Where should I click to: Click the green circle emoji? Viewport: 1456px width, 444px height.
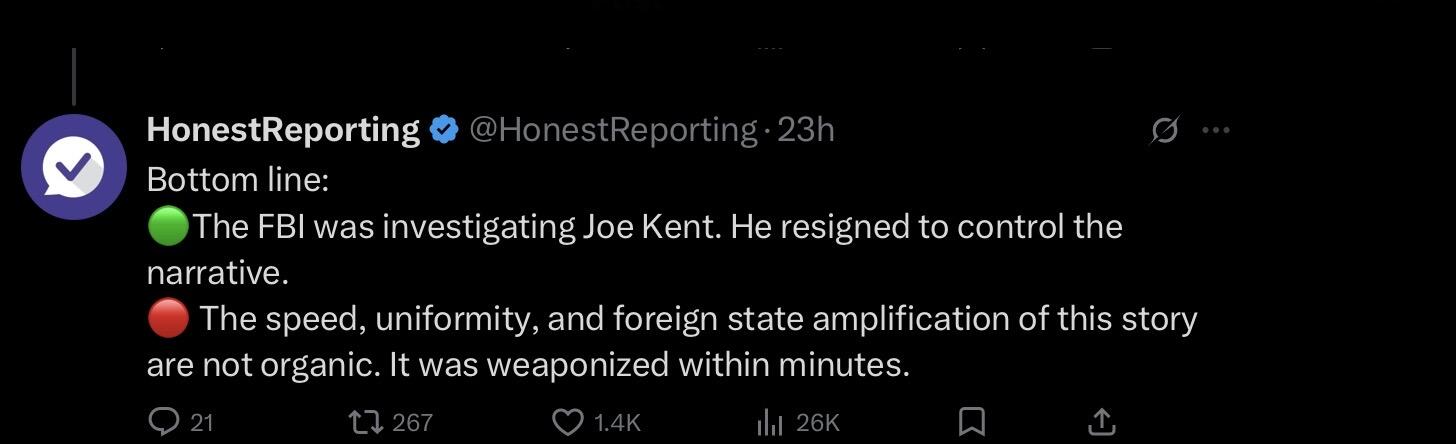tap(167, 228)
